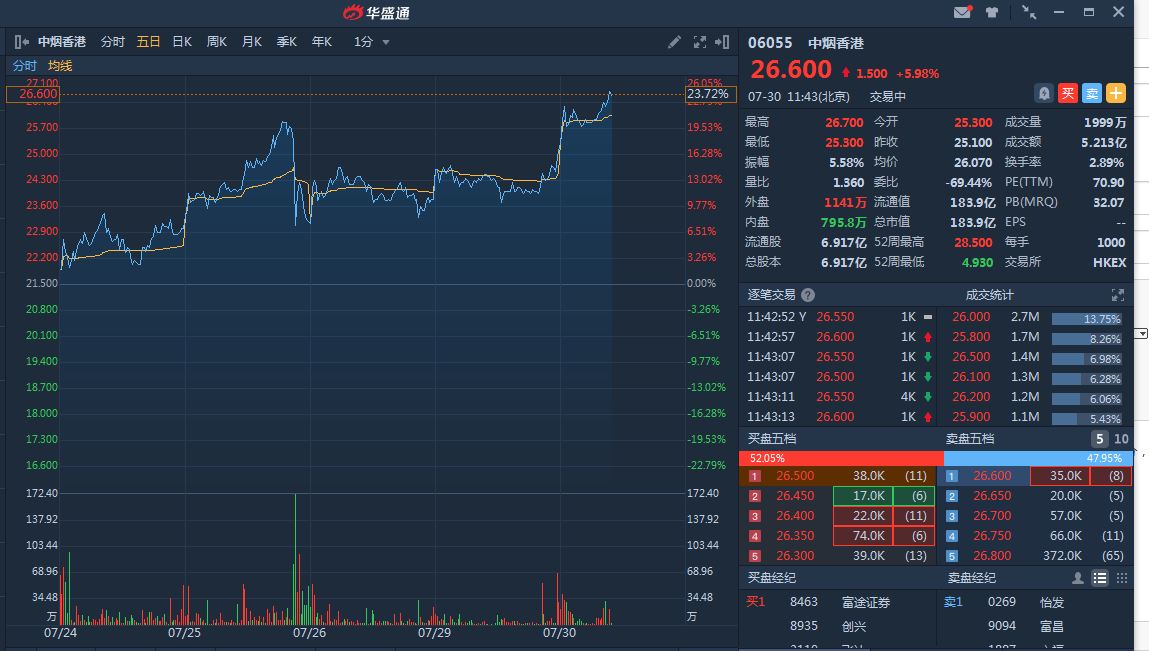Open the 逐笔交易 help question mark
The image size is (1149, 651).
(808, 295)
